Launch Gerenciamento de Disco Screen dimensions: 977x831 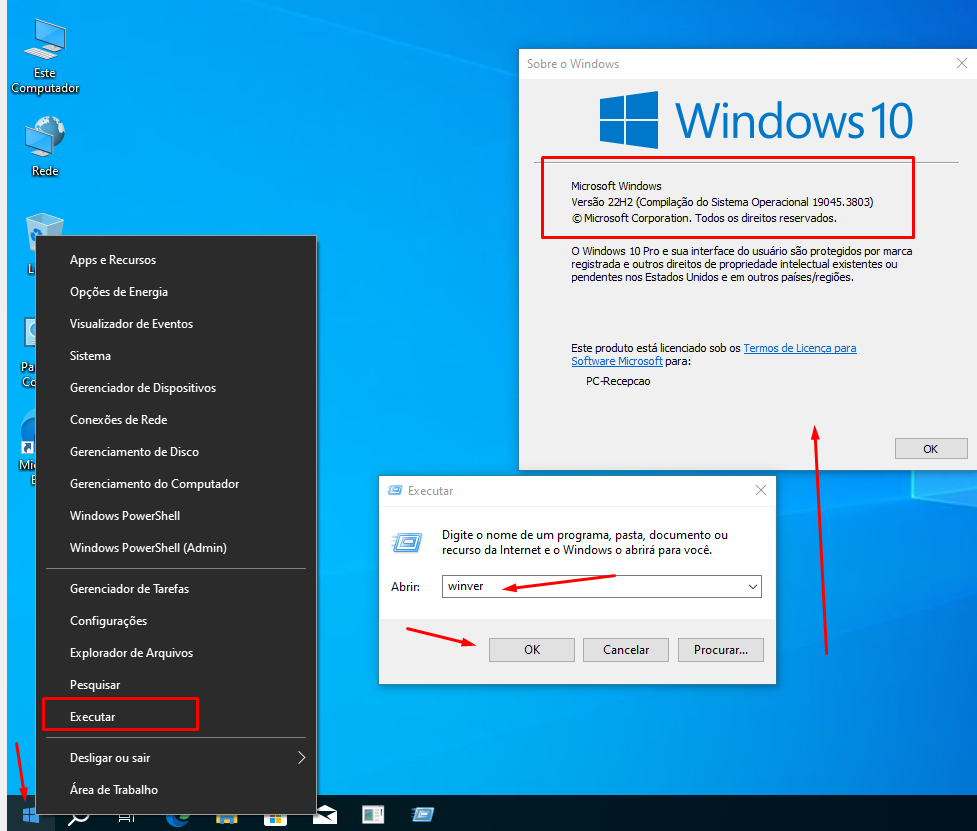click(176, 452)
